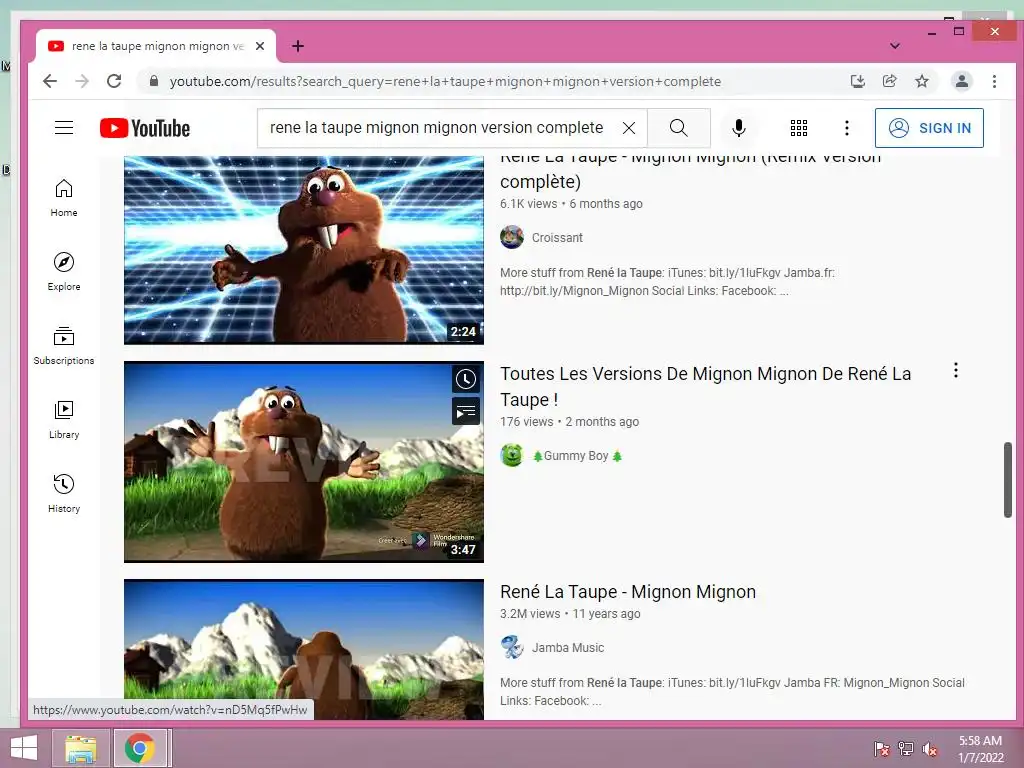The height and width of the screenshot is (768, 1024).
Task: Play the 3:47 mole video thumbnail
Action: 304,462
